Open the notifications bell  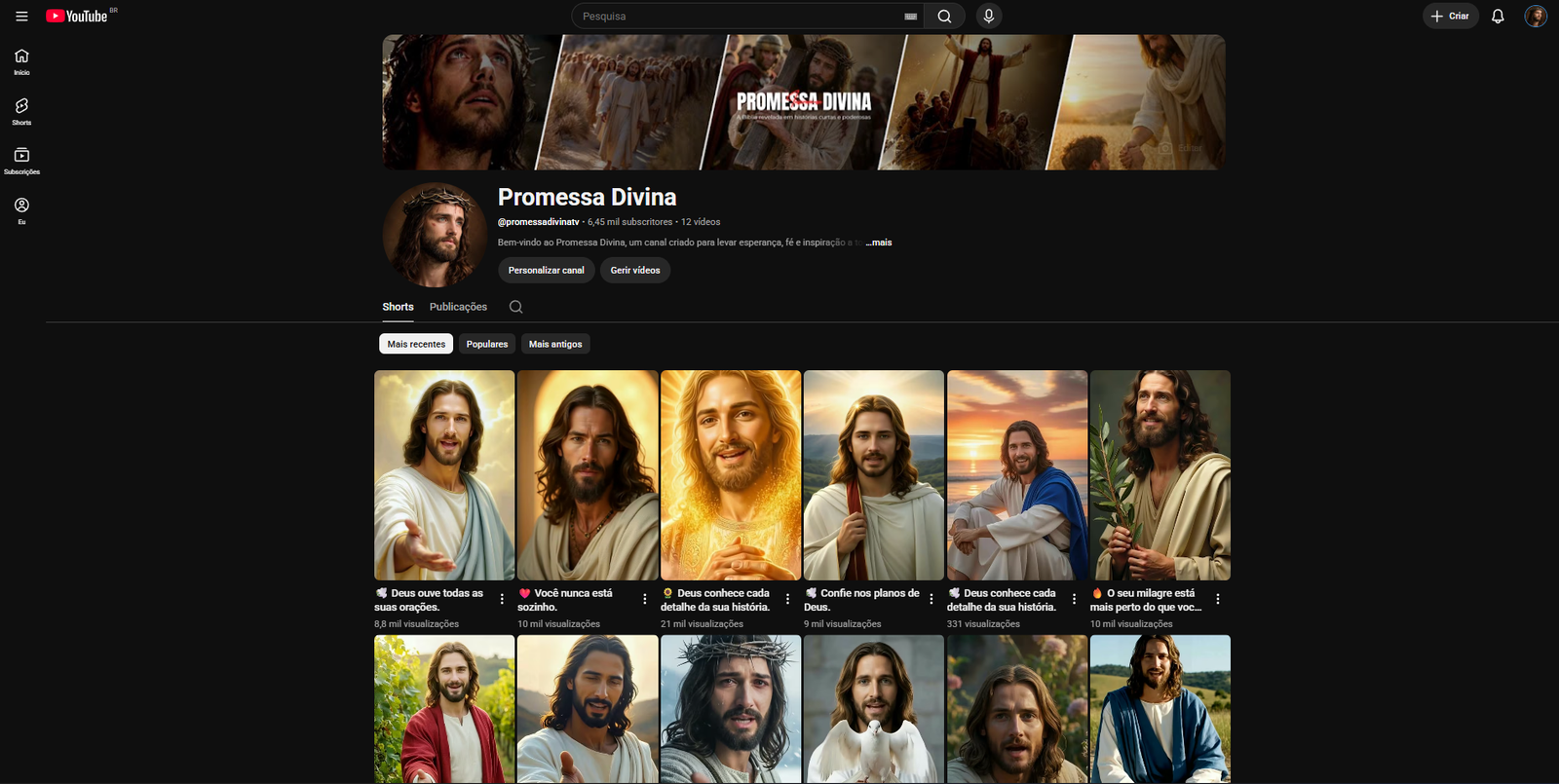(x=1498, y=17)
